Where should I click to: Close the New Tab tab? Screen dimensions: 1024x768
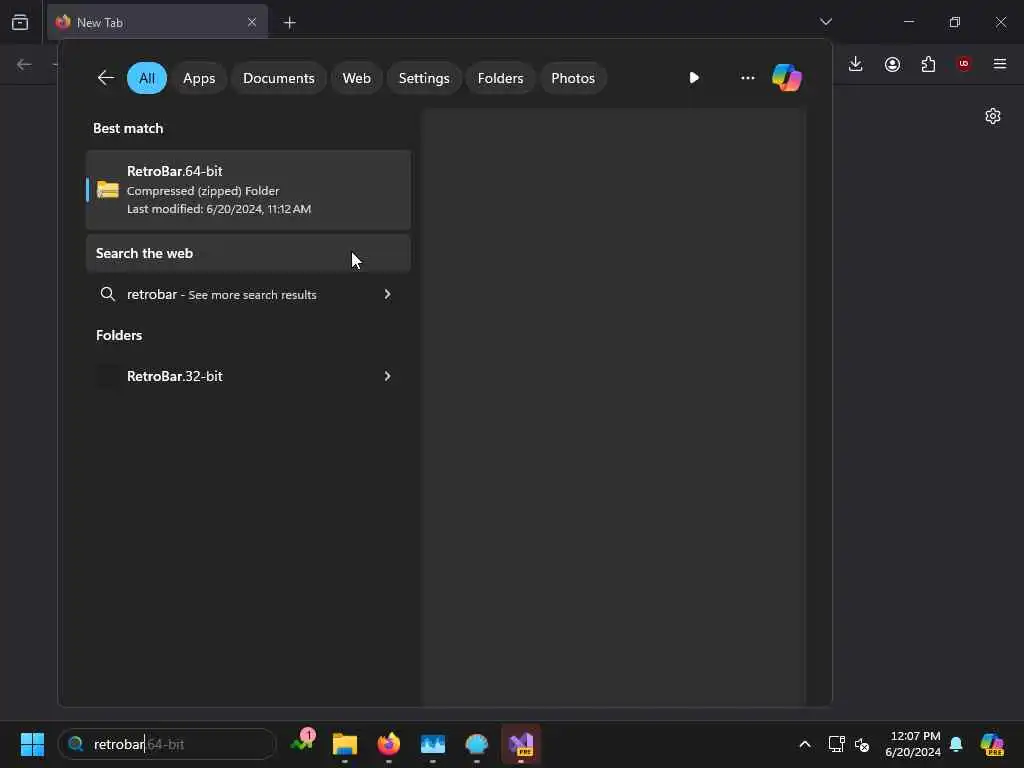coord(252,22)
